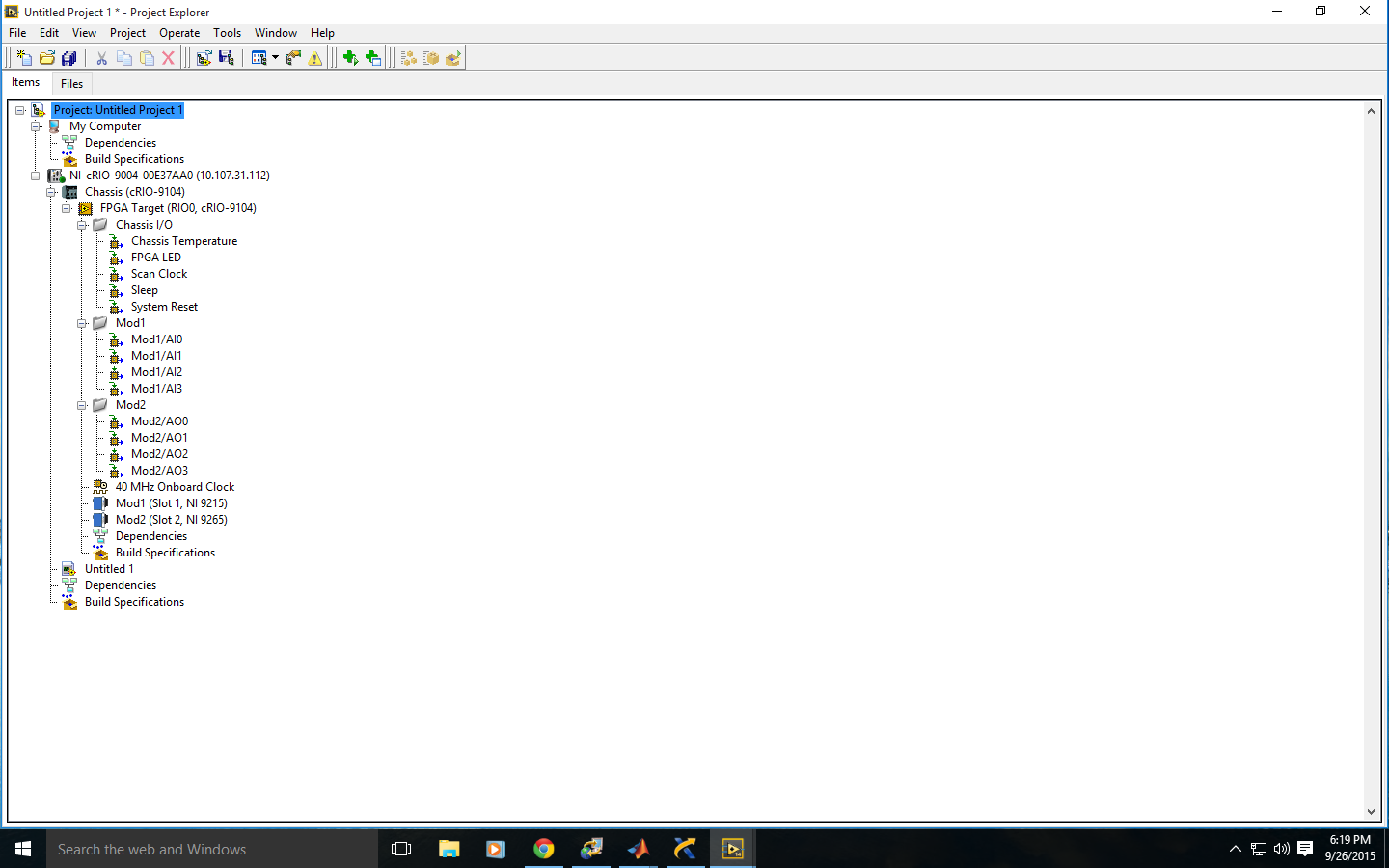This screenshot has width=1389, height=868.
Task: Open the Tools menu
Action: click(227, 33)
